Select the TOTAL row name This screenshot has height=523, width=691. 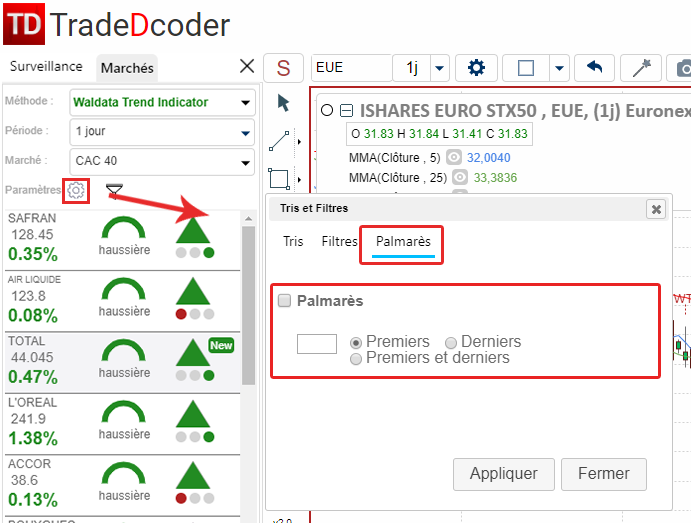26,341
